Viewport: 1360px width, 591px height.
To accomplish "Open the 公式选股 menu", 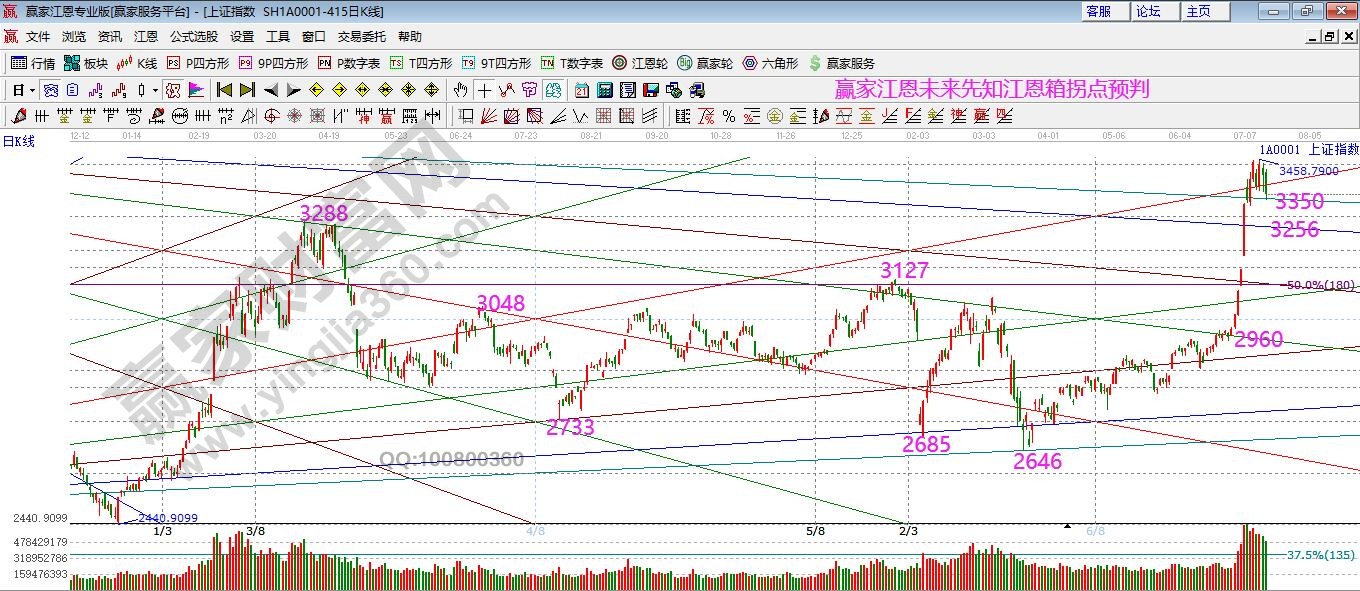I will 193,36.
